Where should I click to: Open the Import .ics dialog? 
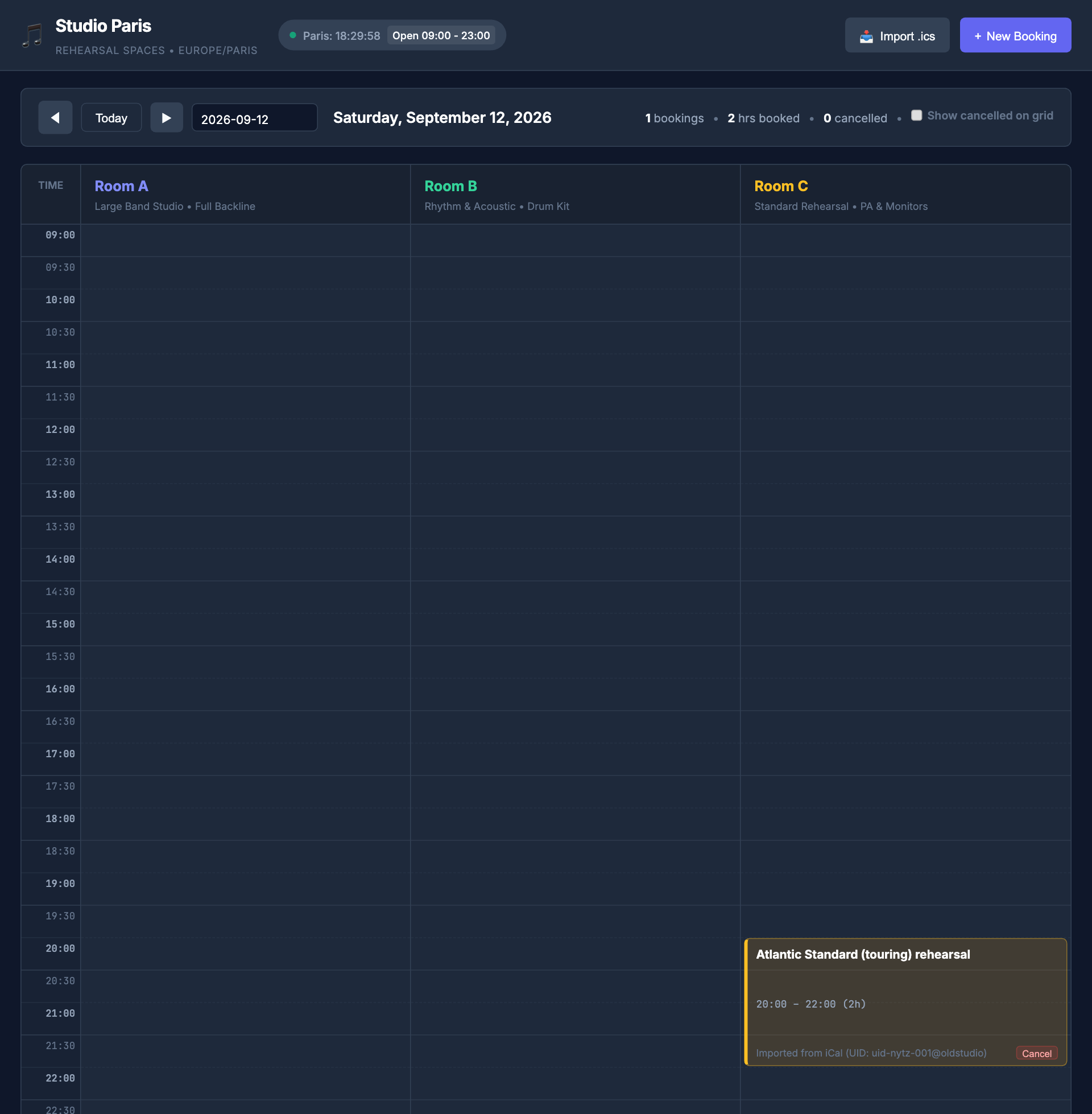[897, 36]
